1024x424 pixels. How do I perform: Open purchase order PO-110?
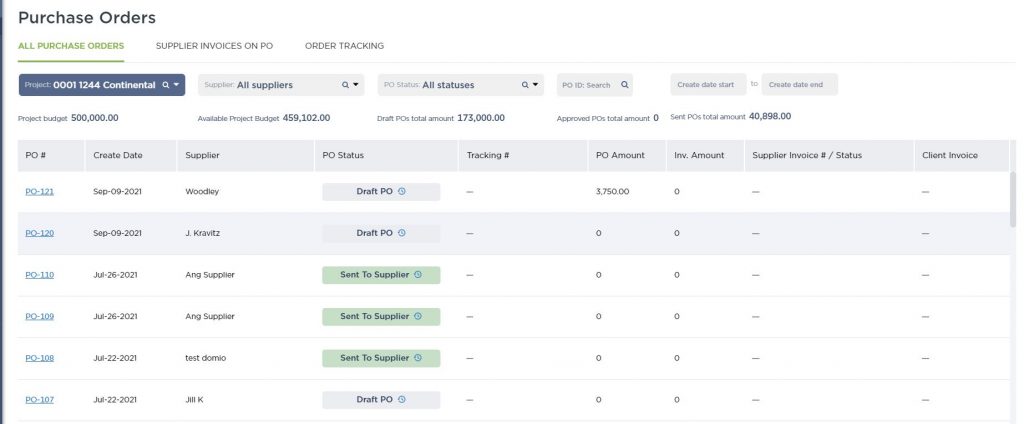(x=39, y=275)
